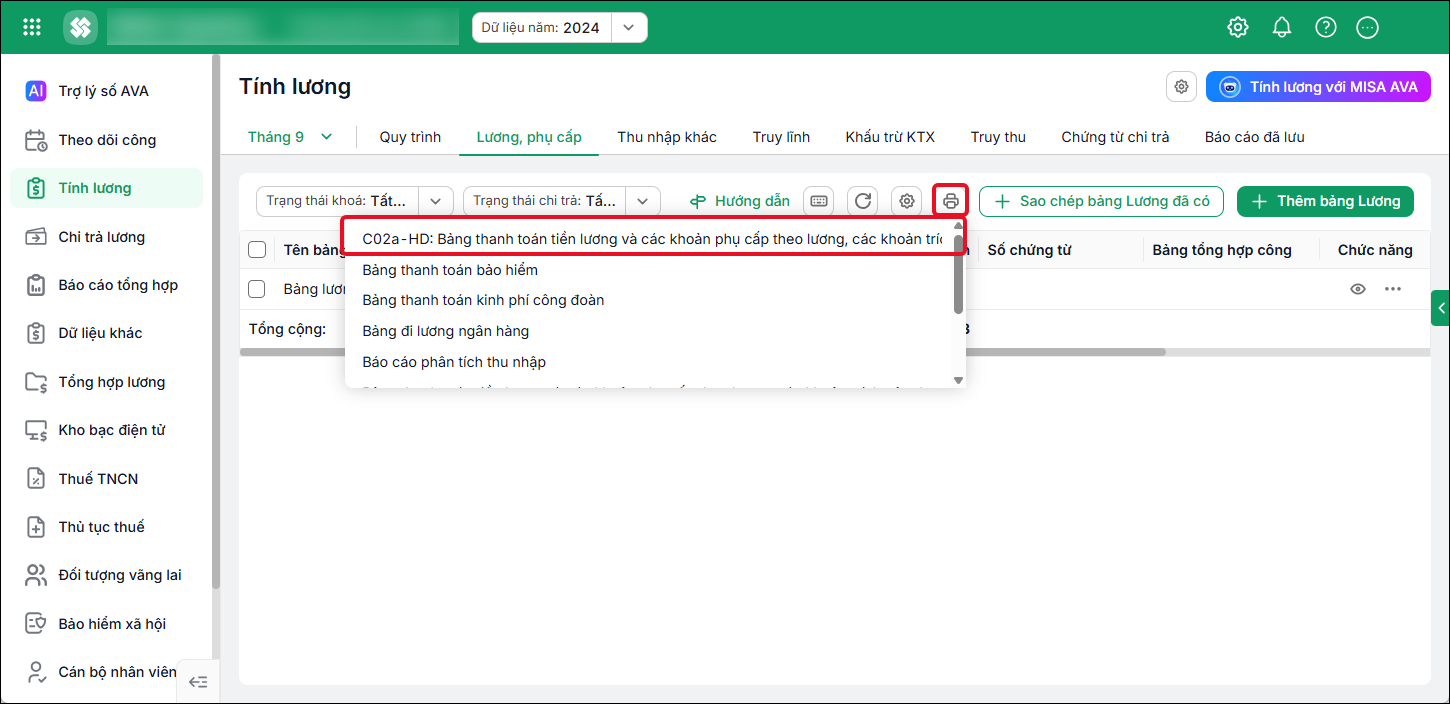Viewport: 1450px width, 704px height.
Task: Select Báo cáo phân tích thu nhập option
Action: [x=650, y=362]
